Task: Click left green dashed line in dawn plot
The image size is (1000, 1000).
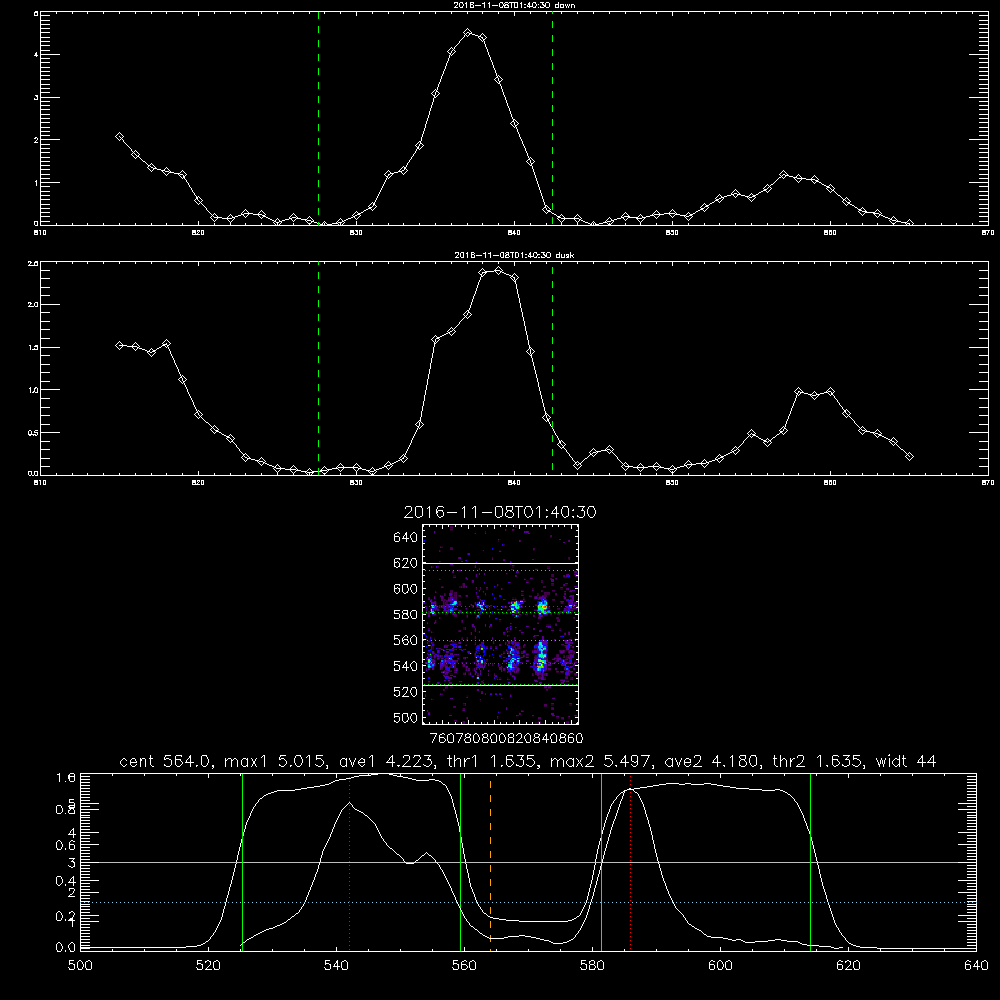Action: point(319,119)
